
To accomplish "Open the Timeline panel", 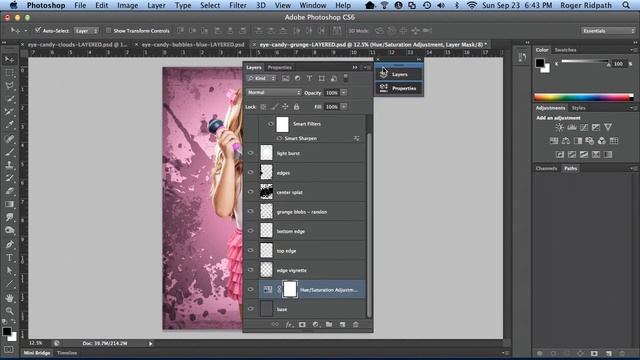I will 67,353.
